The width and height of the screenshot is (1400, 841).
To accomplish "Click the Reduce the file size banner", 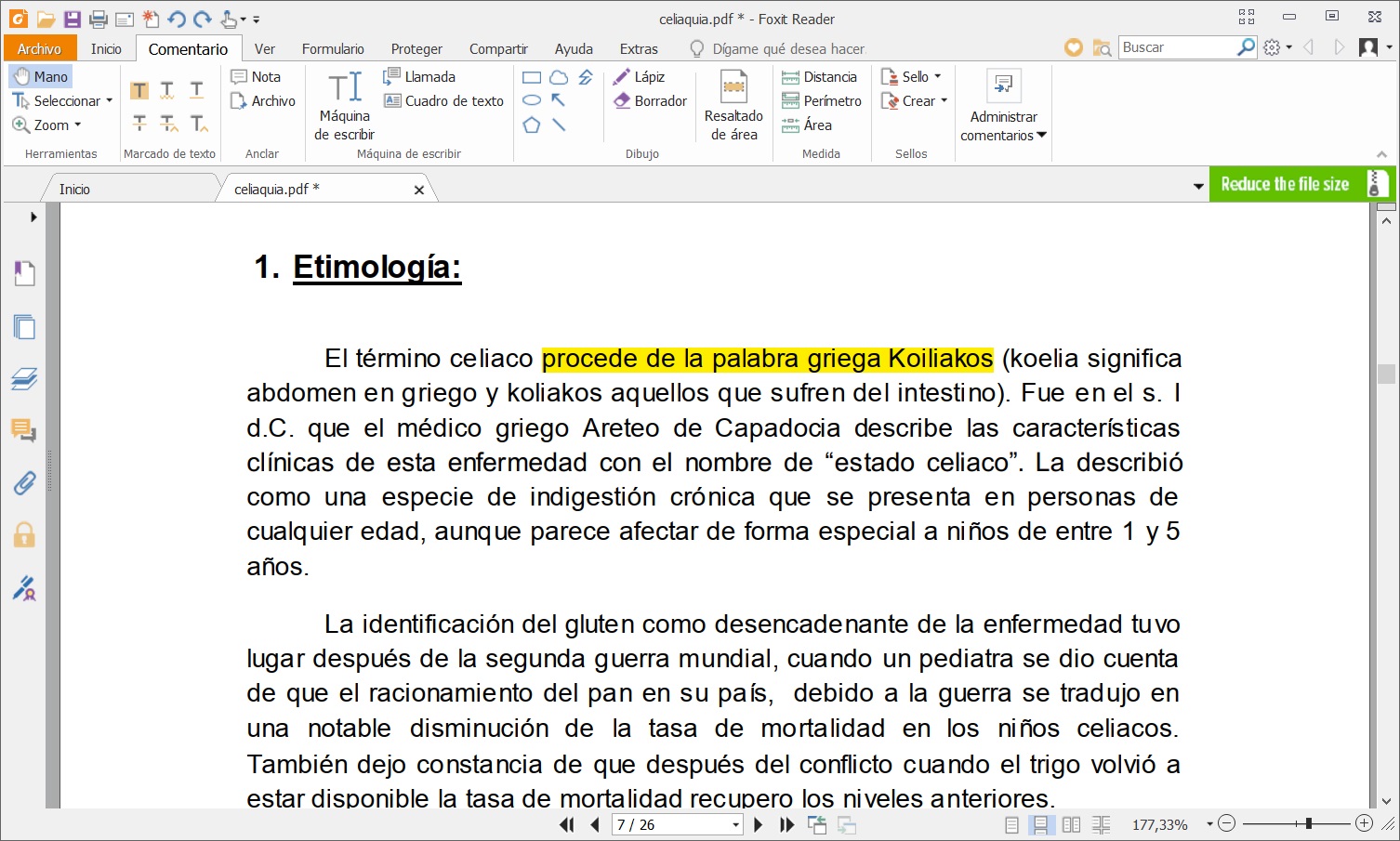I will [1301, 184].
